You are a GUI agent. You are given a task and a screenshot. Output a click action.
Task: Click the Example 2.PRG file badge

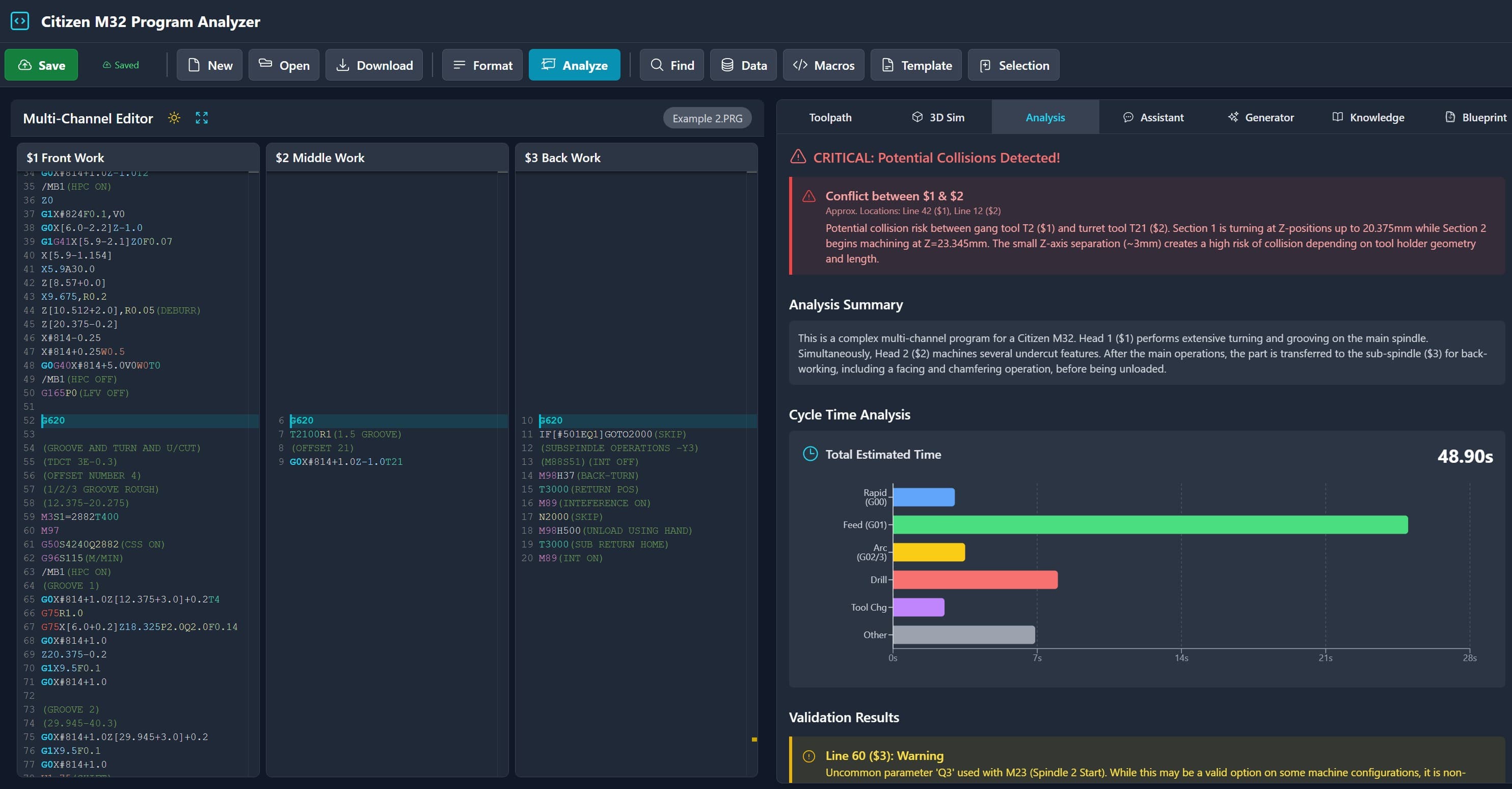[707, 118]
